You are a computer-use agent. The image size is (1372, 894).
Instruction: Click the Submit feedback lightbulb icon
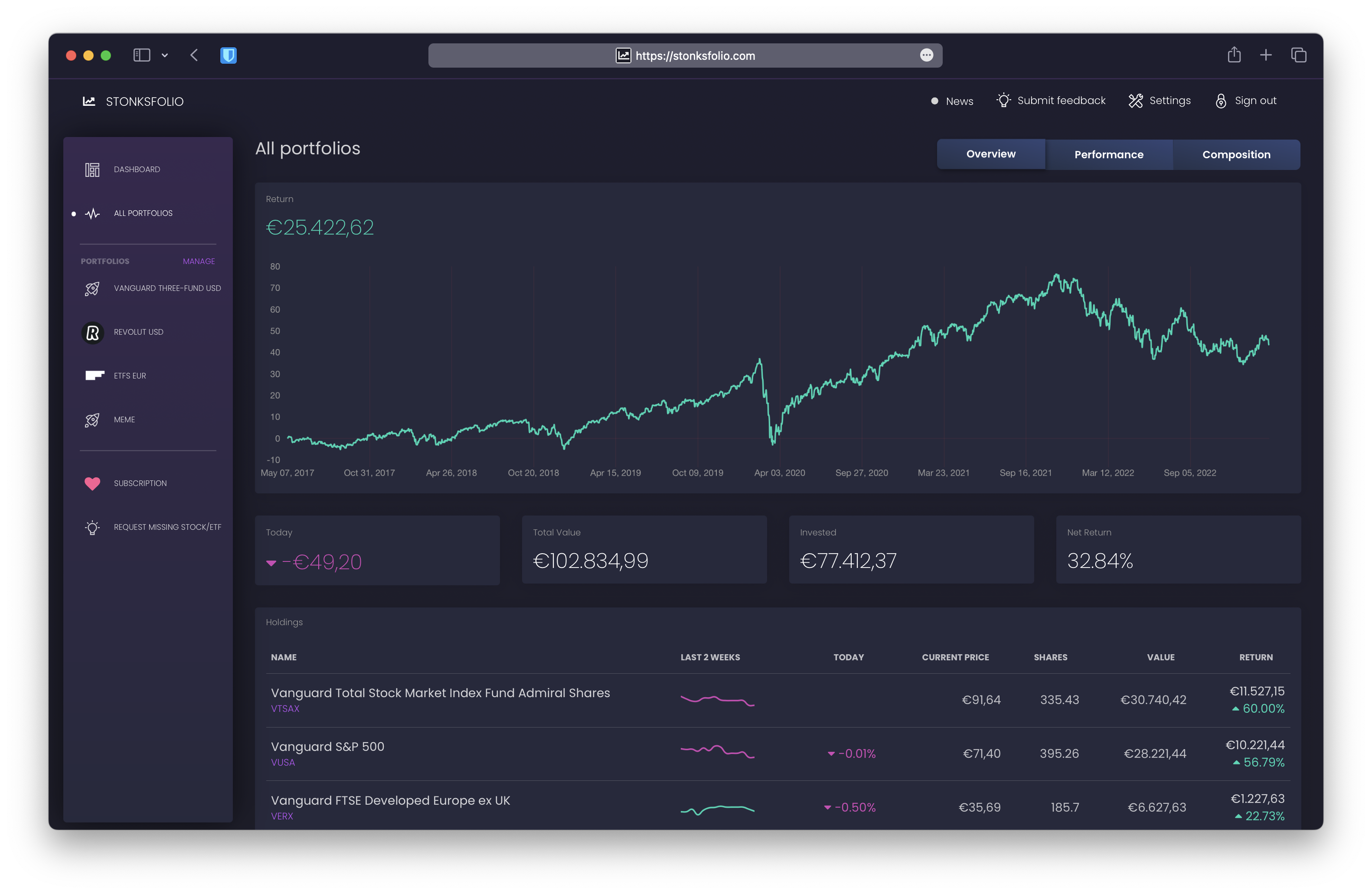[x=1004, y=100]
